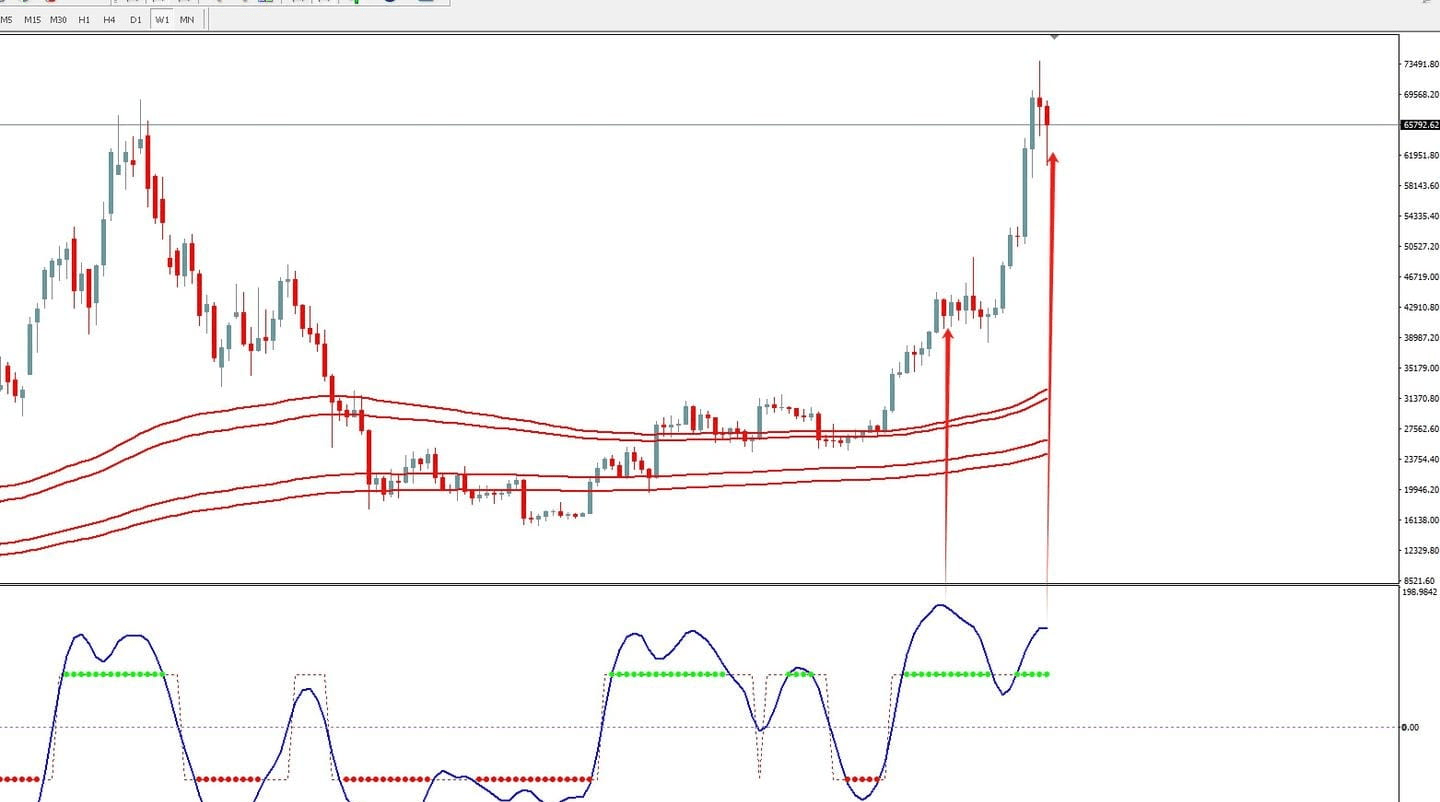Change timeframe to H4
This screenshot has height=802, width=1440.
(x=109, y=19)
